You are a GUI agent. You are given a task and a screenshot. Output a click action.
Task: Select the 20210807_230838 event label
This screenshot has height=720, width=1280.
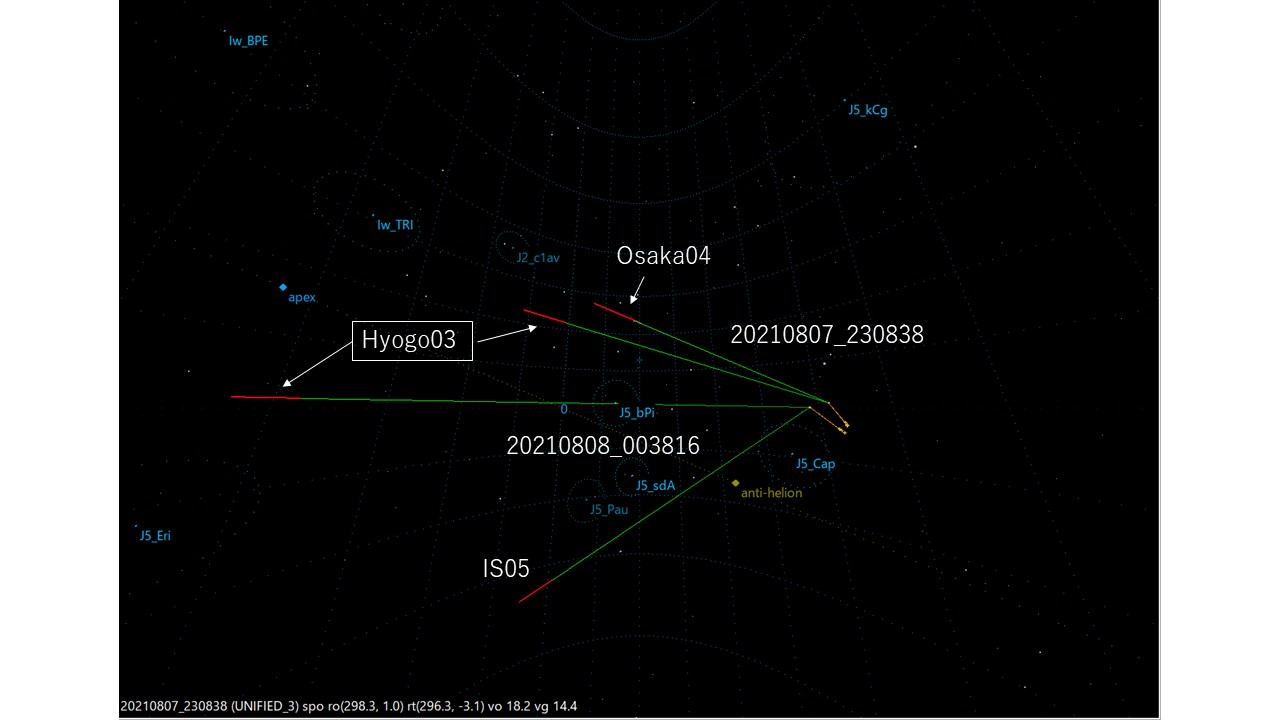point(827,335)
